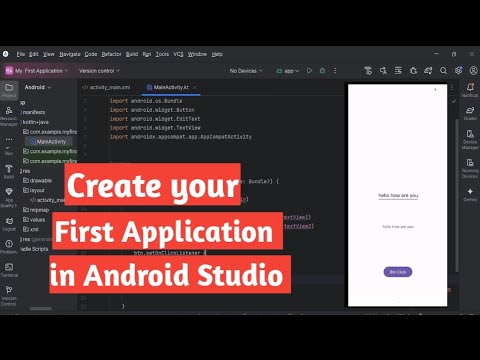This screenshot has width=480, height=360.
Task: Open the Gradle side panel
Action: click(470, 113)
